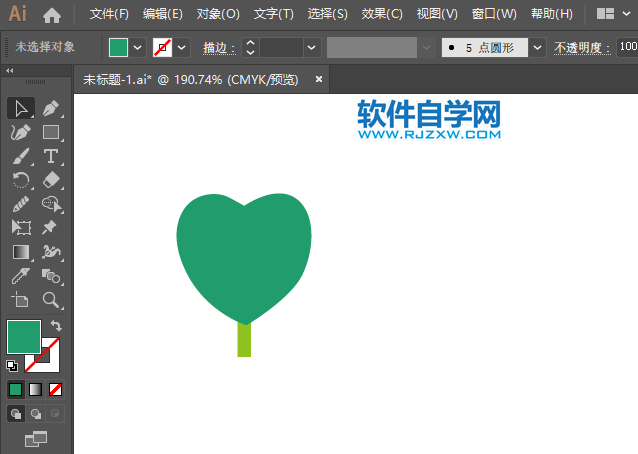638x454 pixels.
Task: Swap fill and stroke colors
Action: coord(56,325)
